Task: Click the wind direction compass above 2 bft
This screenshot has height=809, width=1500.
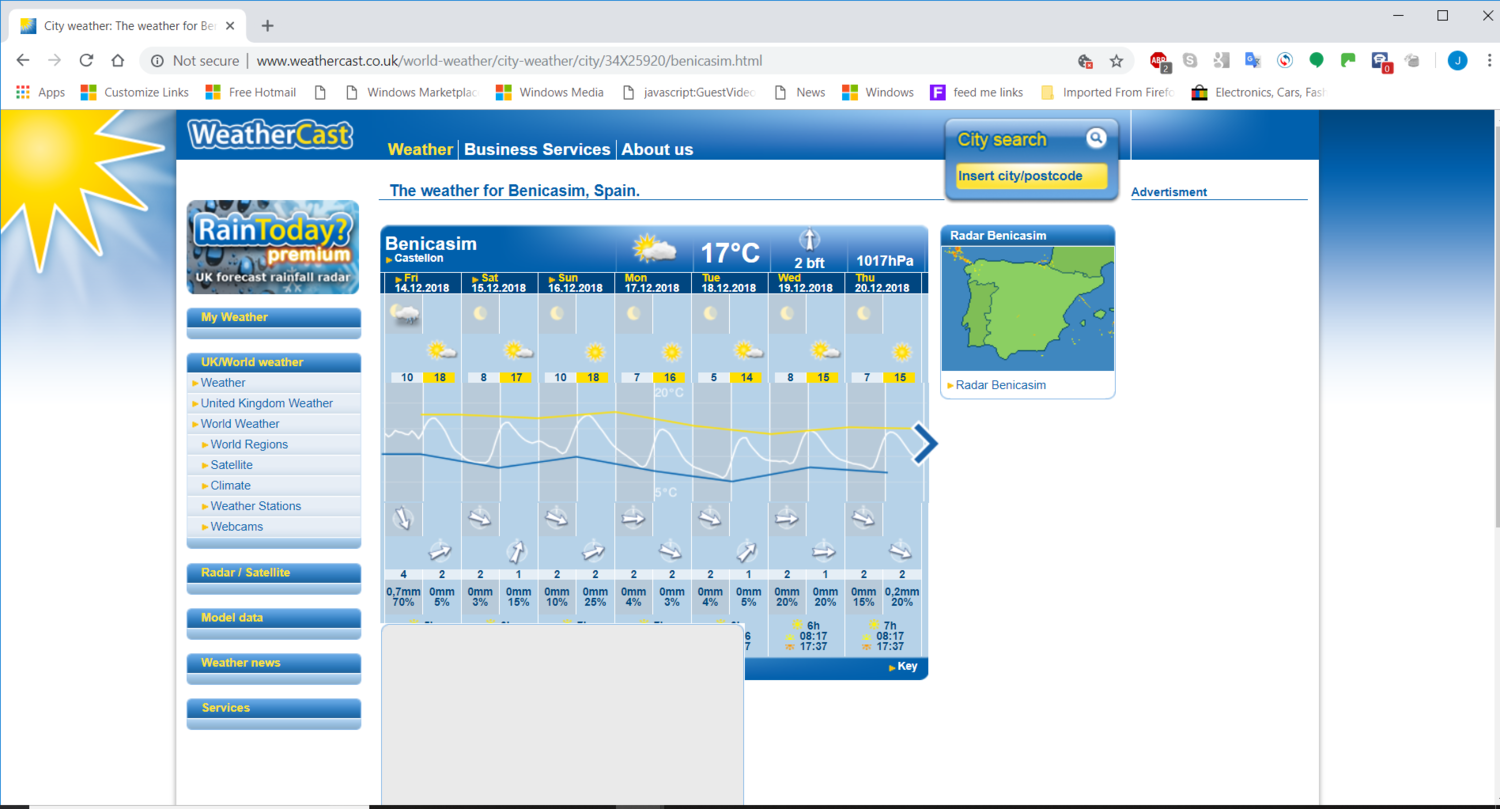Action: tap(808, 240)
